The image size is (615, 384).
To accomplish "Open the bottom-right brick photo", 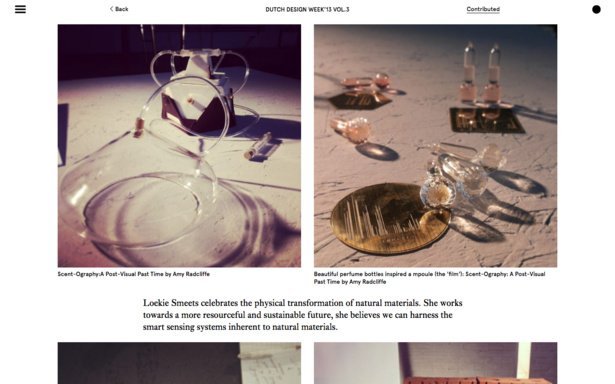I will tap(435, 363).
